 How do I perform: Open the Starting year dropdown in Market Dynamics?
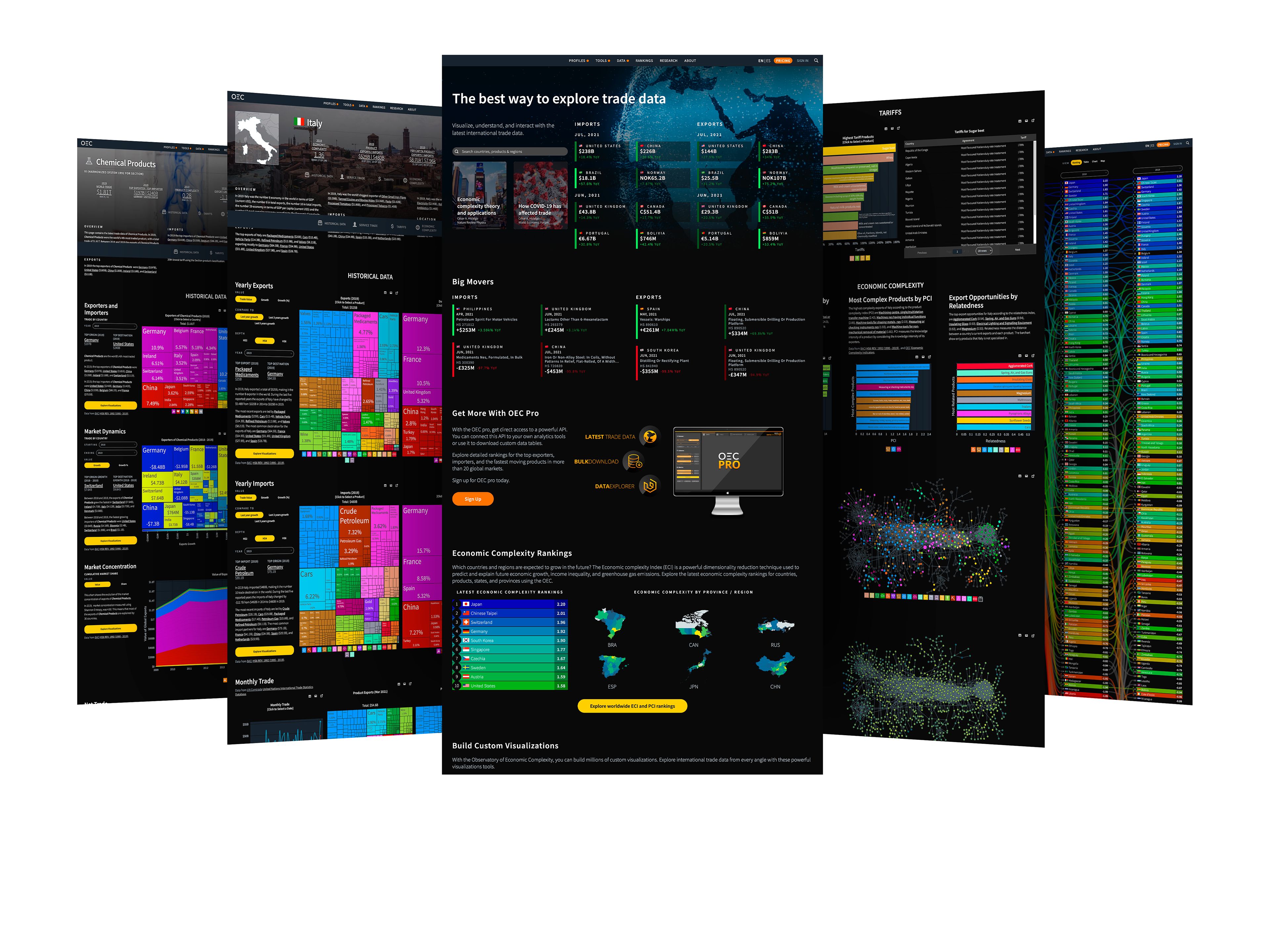coord(118,444)
